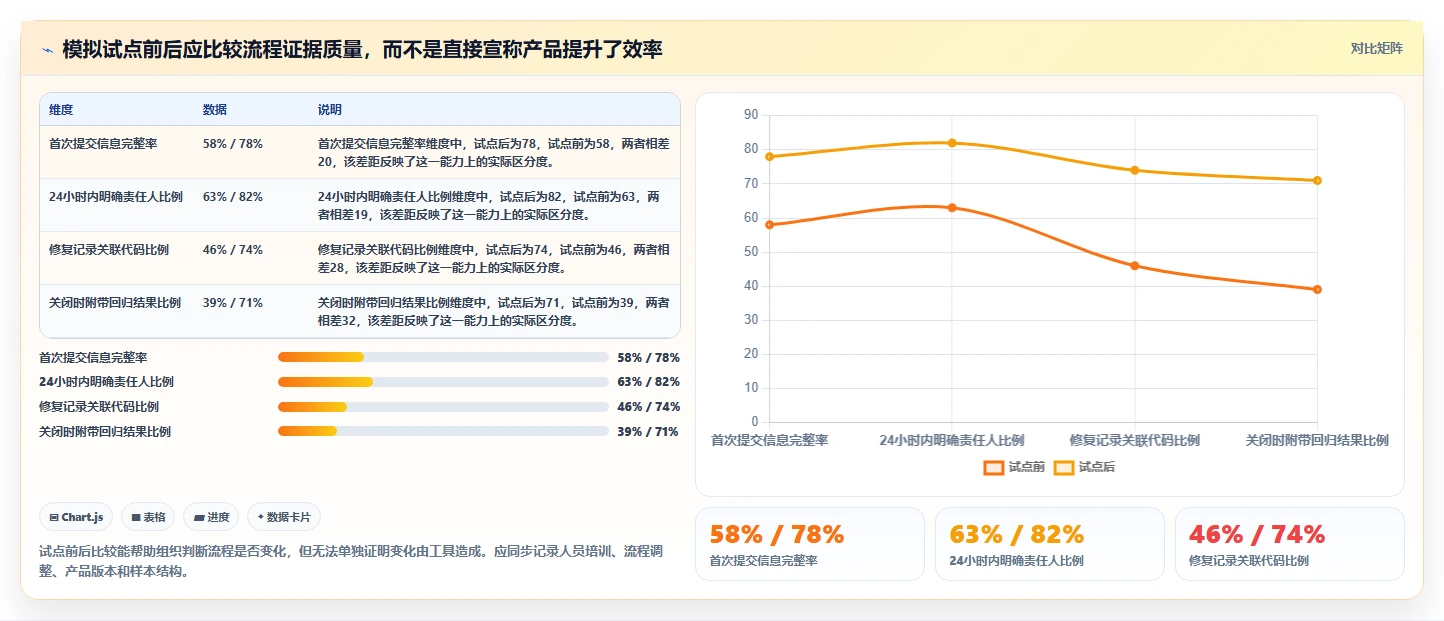
Task: Click the 试点后 yellow legend color box
Action: (x=1063, y=467)
